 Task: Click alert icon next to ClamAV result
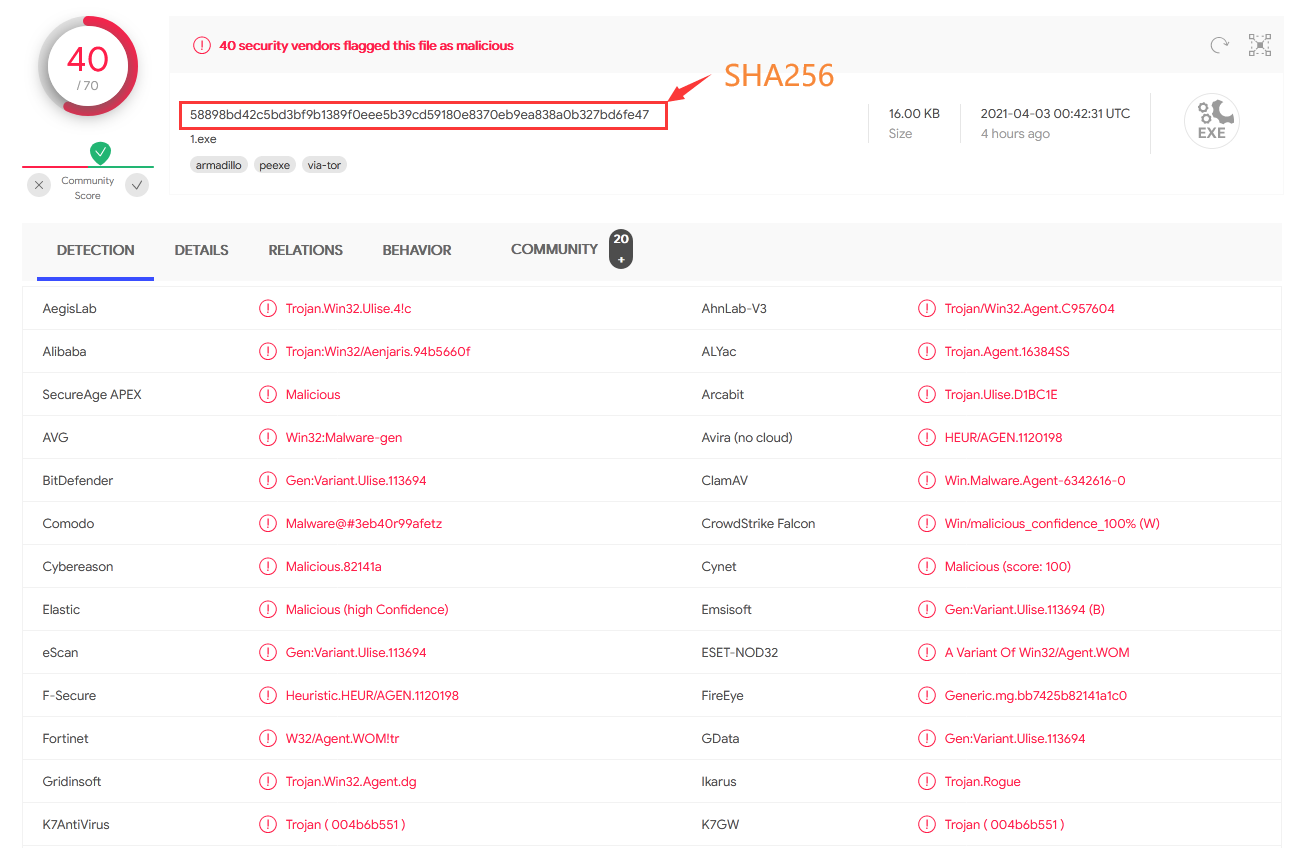click(x=927, y=481)
